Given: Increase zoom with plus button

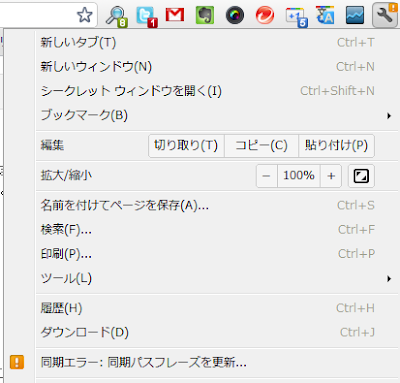Looking at the screenshot, I should 331,176.
